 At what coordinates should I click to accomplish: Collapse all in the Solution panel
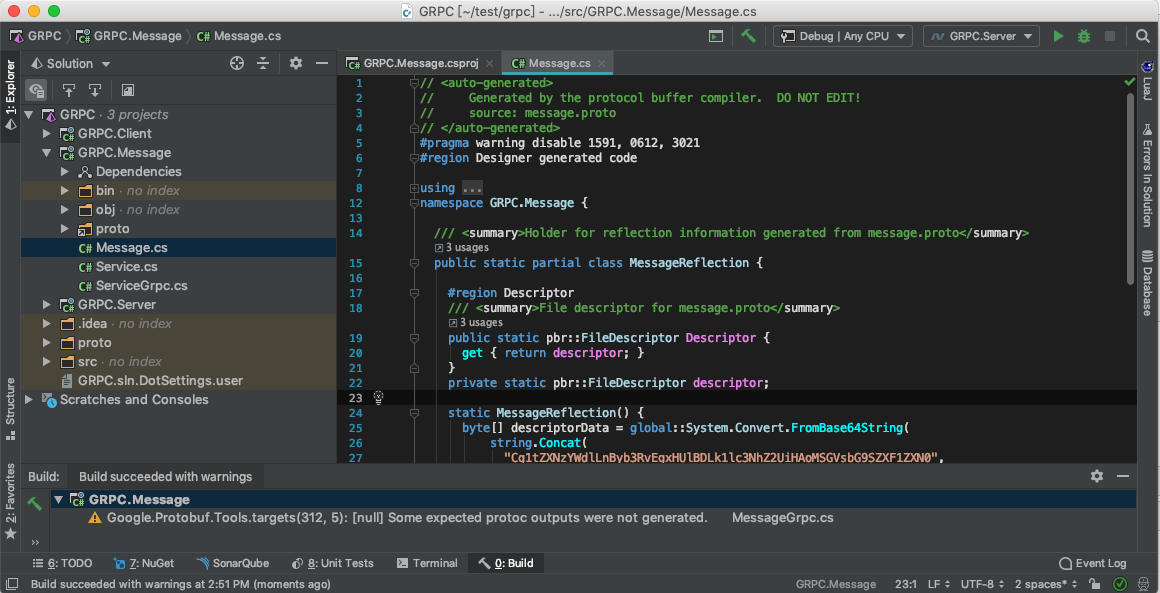[263, 64]
